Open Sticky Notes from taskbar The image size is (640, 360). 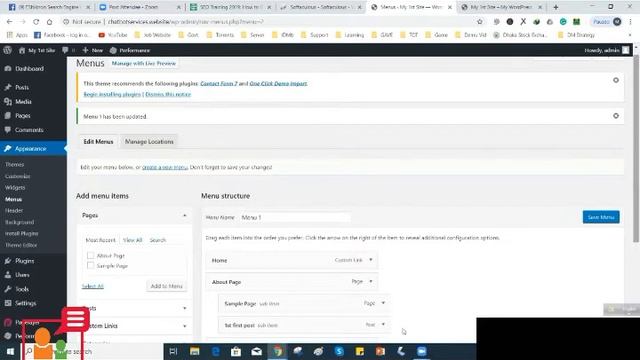(x=360, y=351)
